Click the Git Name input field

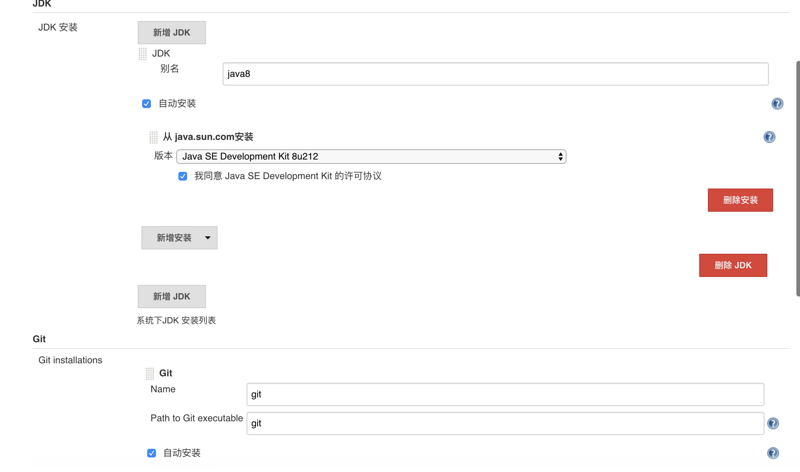[x=505, y=395]
